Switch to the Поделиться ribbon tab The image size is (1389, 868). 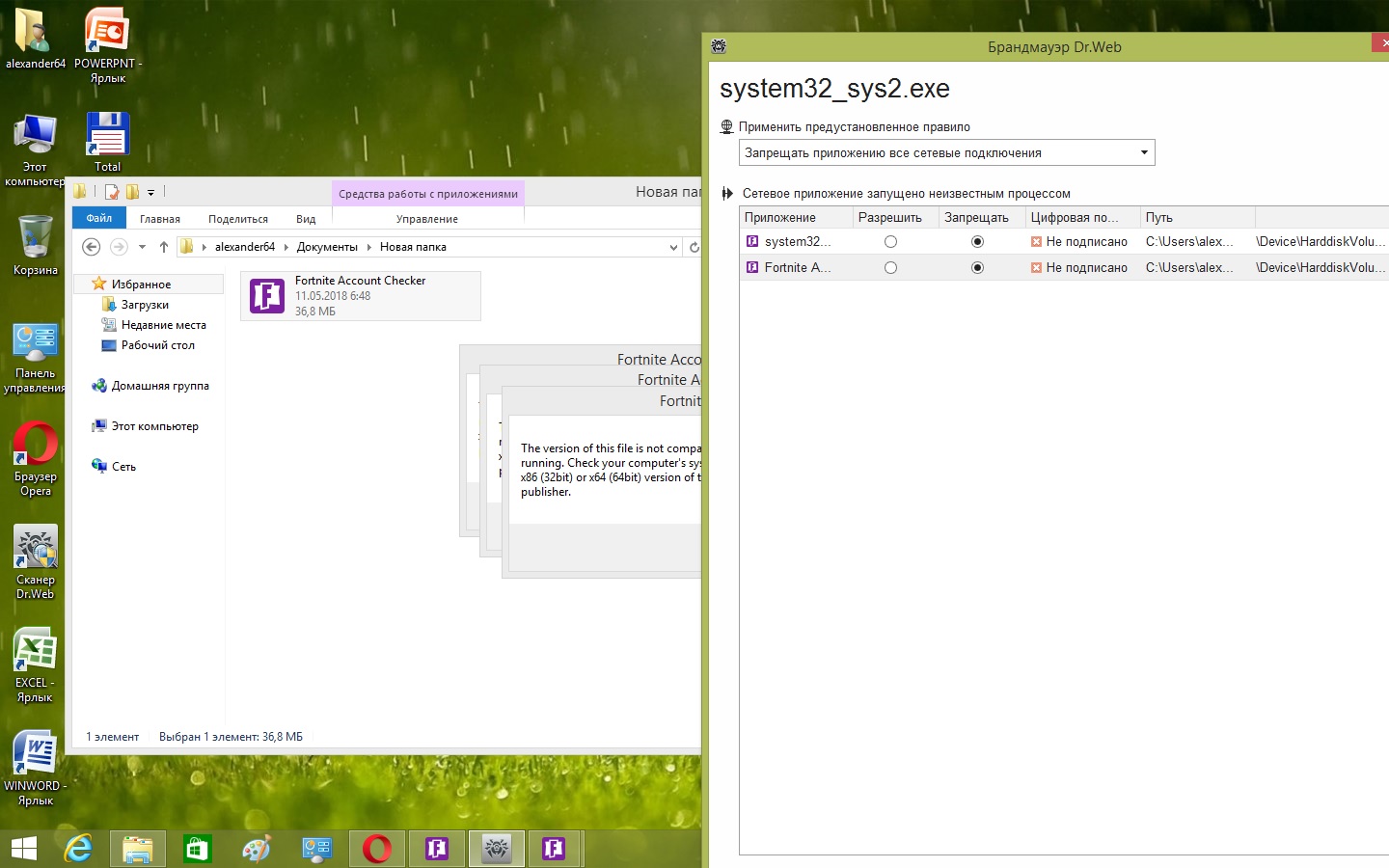coord(238,219)
